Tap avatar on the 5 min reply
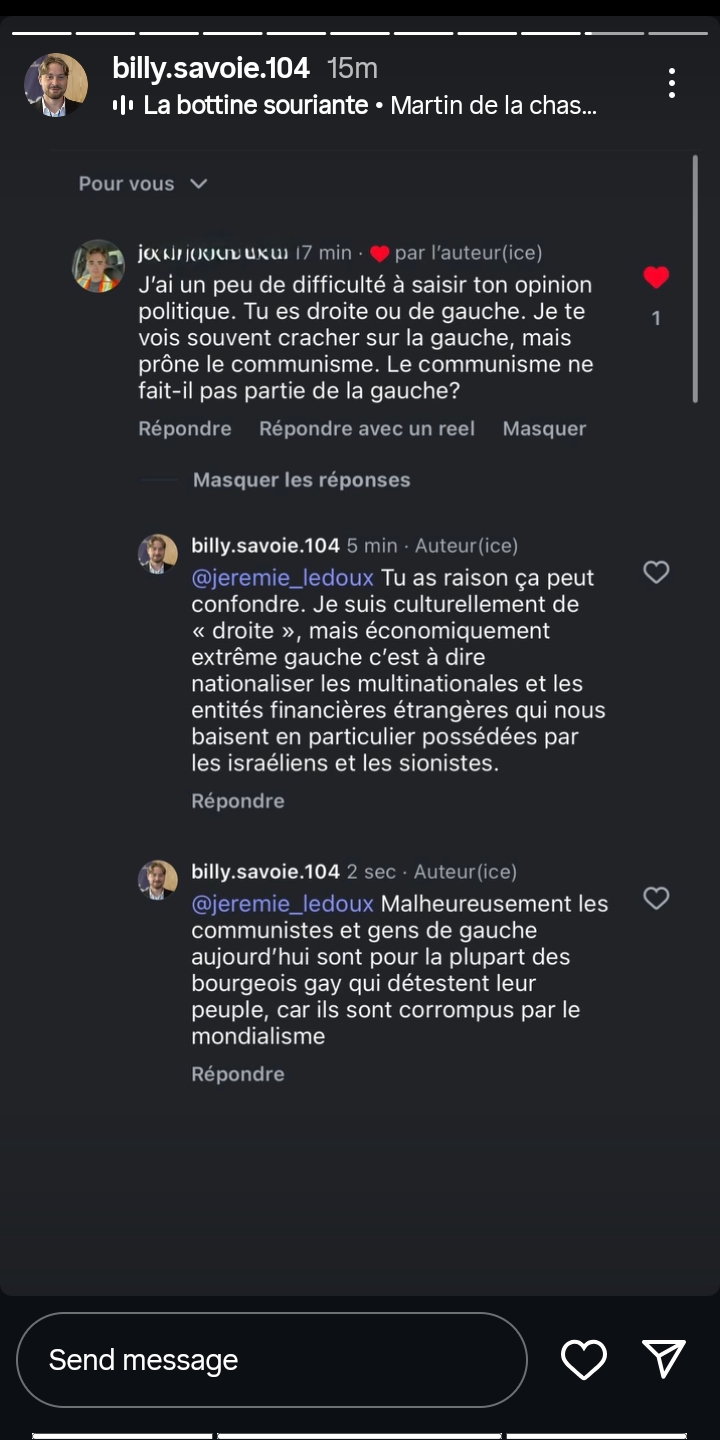 pyautogui.click(x=158, y=554)
